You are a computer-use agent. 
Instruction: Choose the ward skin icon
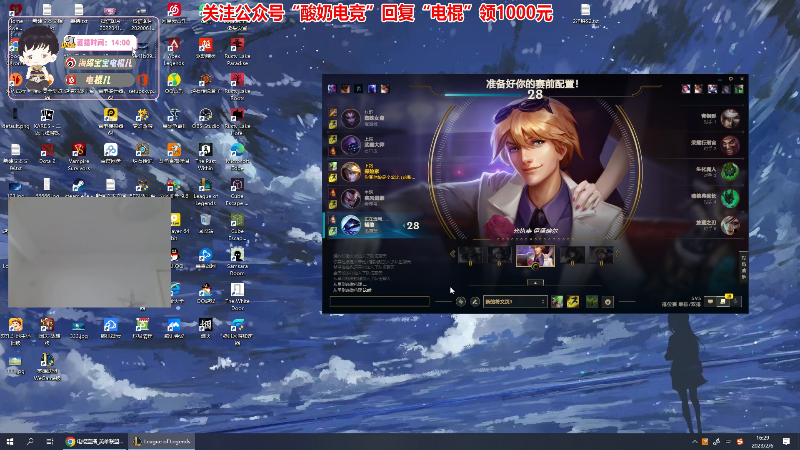(x=592, y=302)
